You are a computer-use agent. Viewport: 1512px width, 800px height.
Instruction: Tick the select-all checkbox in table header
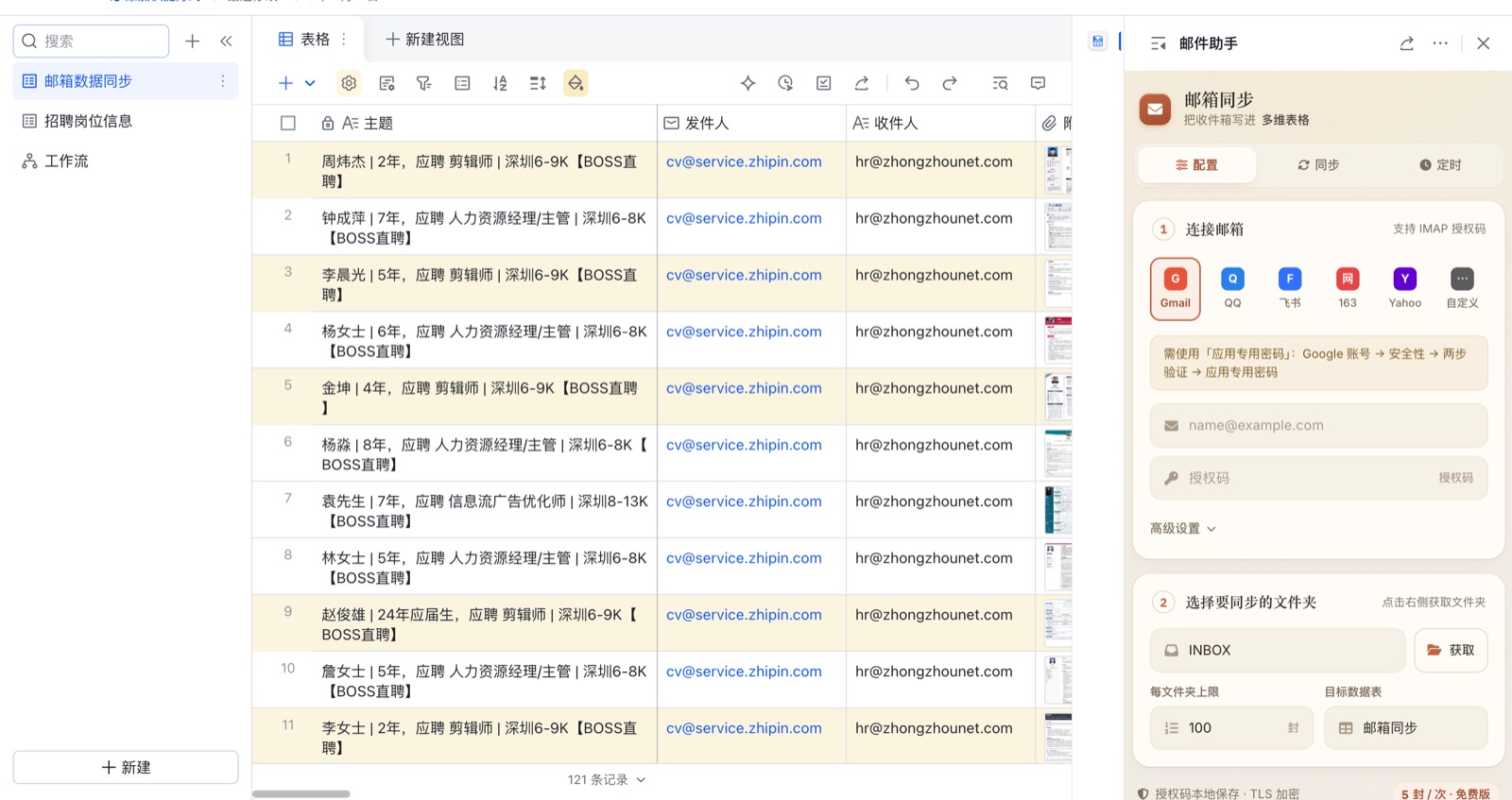pos(288,123)
